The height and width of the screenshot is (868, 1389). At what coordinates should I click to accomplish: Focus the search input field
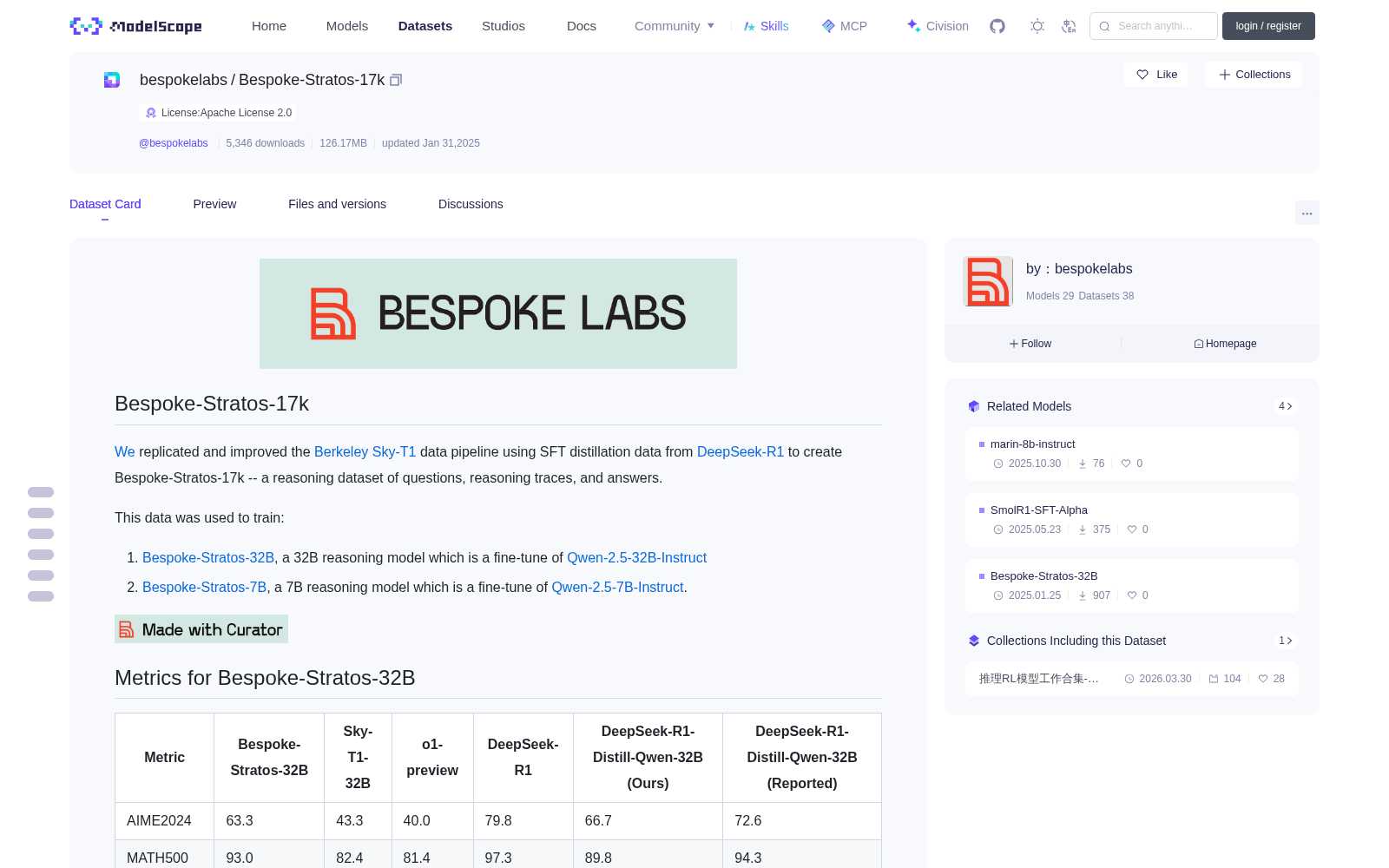[1154, 26]
